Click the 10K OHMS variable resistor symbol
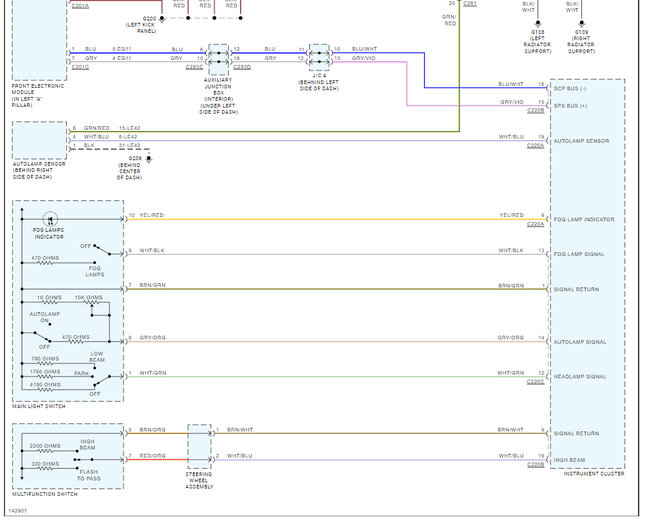 click(91, 303)
